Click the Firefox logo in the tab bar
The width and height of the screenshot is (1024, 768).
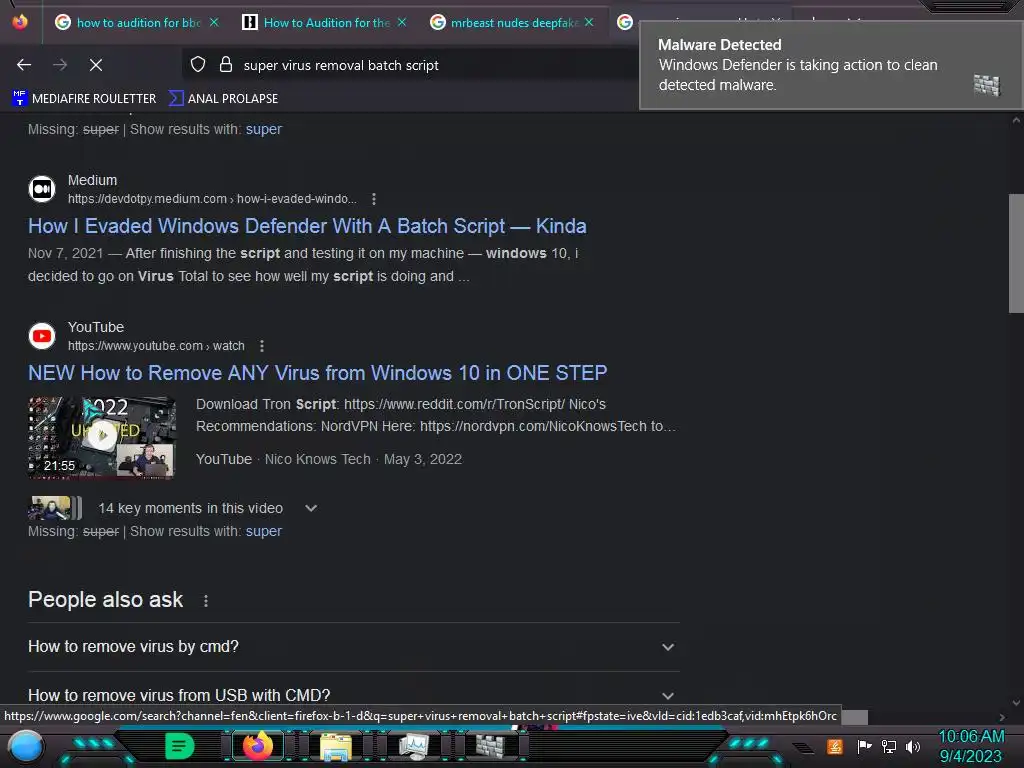20,22
